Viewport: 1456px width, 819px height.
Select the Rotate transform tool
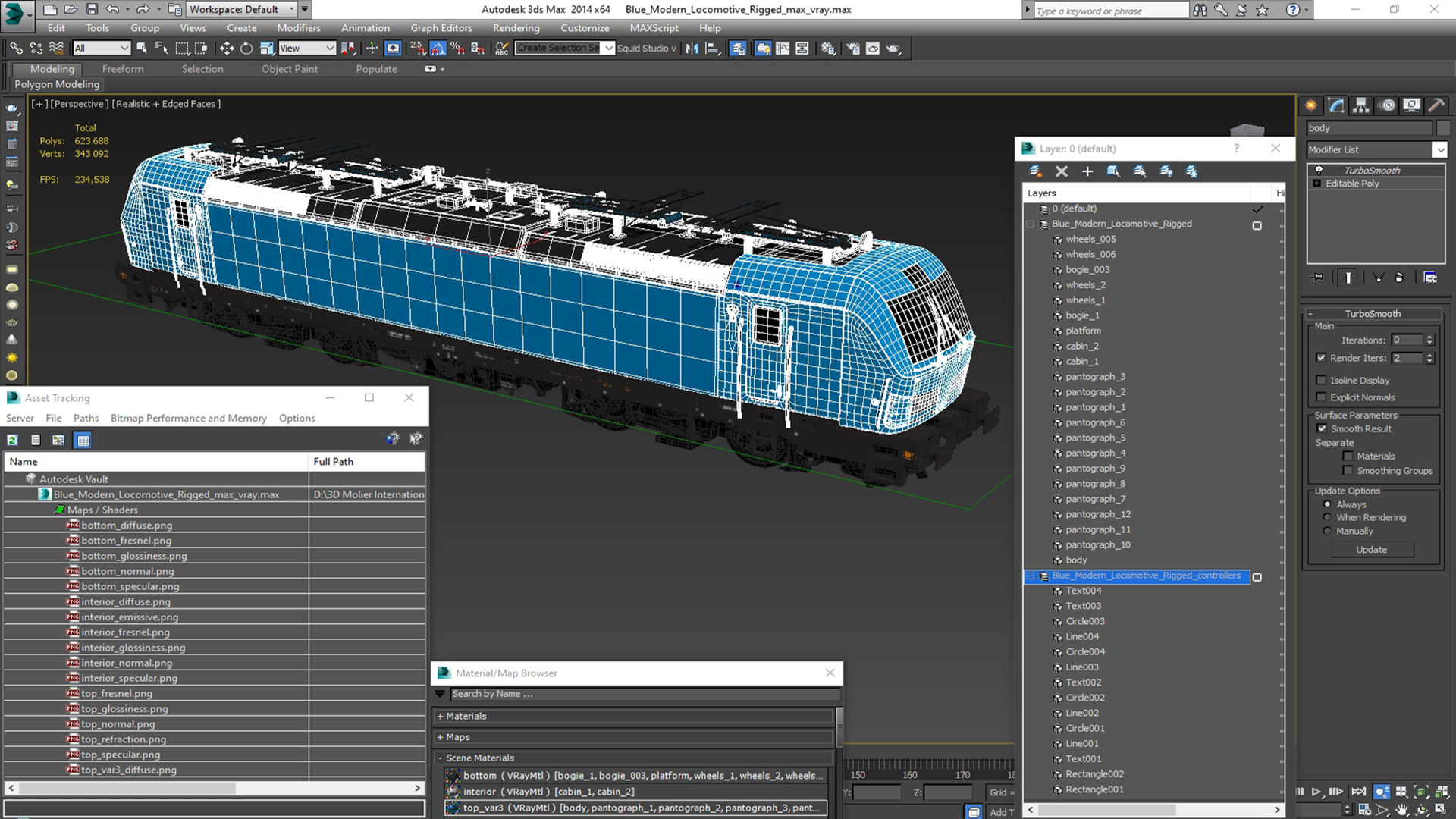[246, 49]
